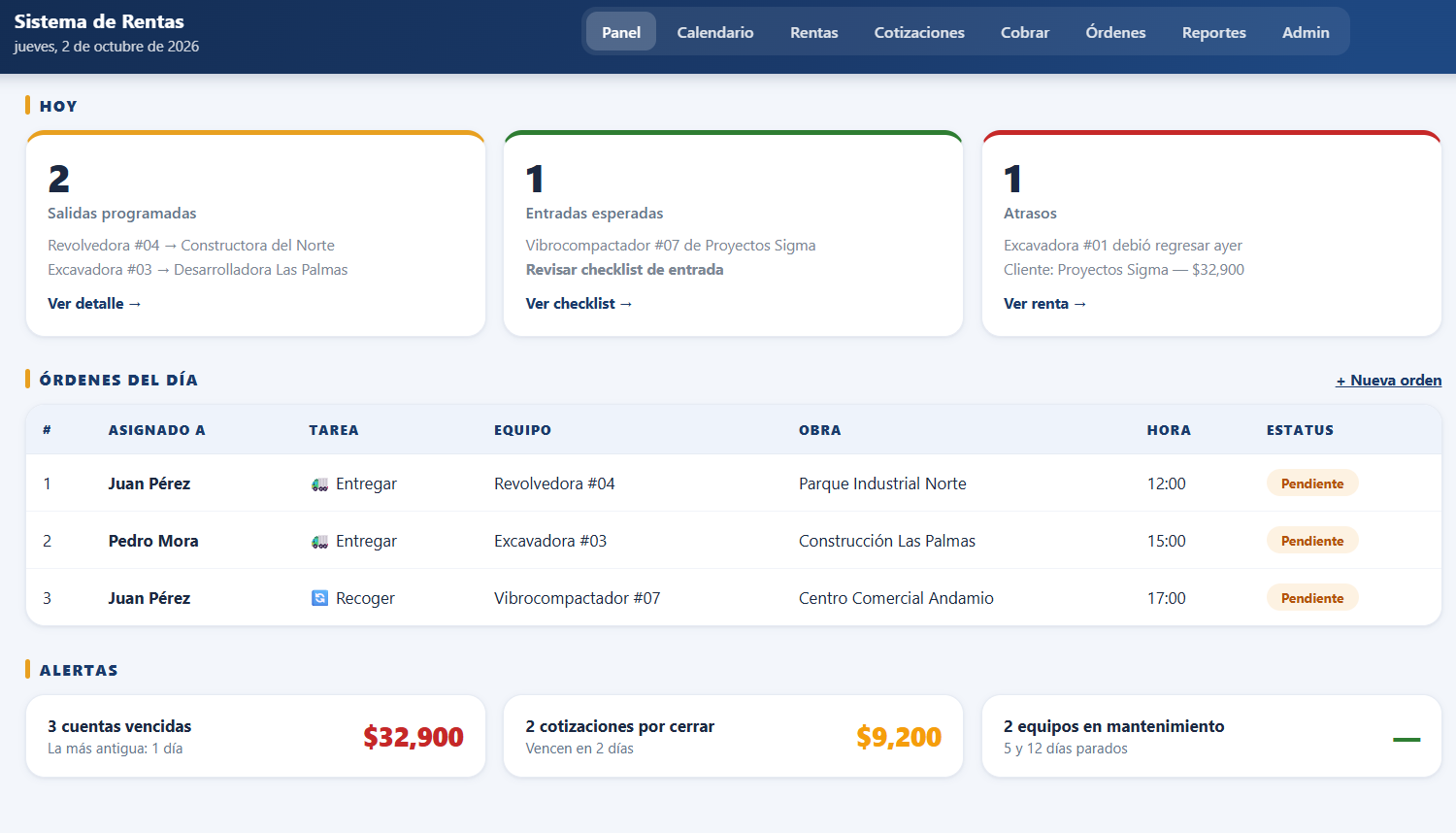Switch to the Calendario tab

click(x=715, y=32)
